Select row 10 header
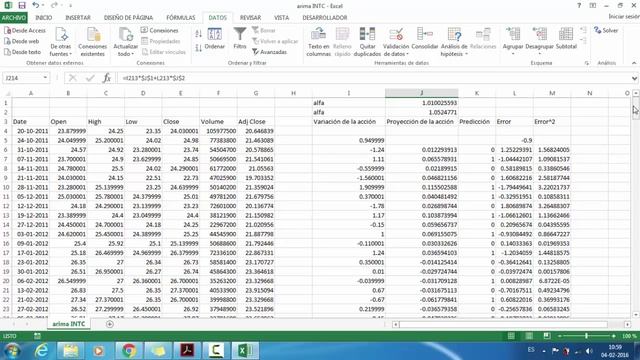 (6, 187)
